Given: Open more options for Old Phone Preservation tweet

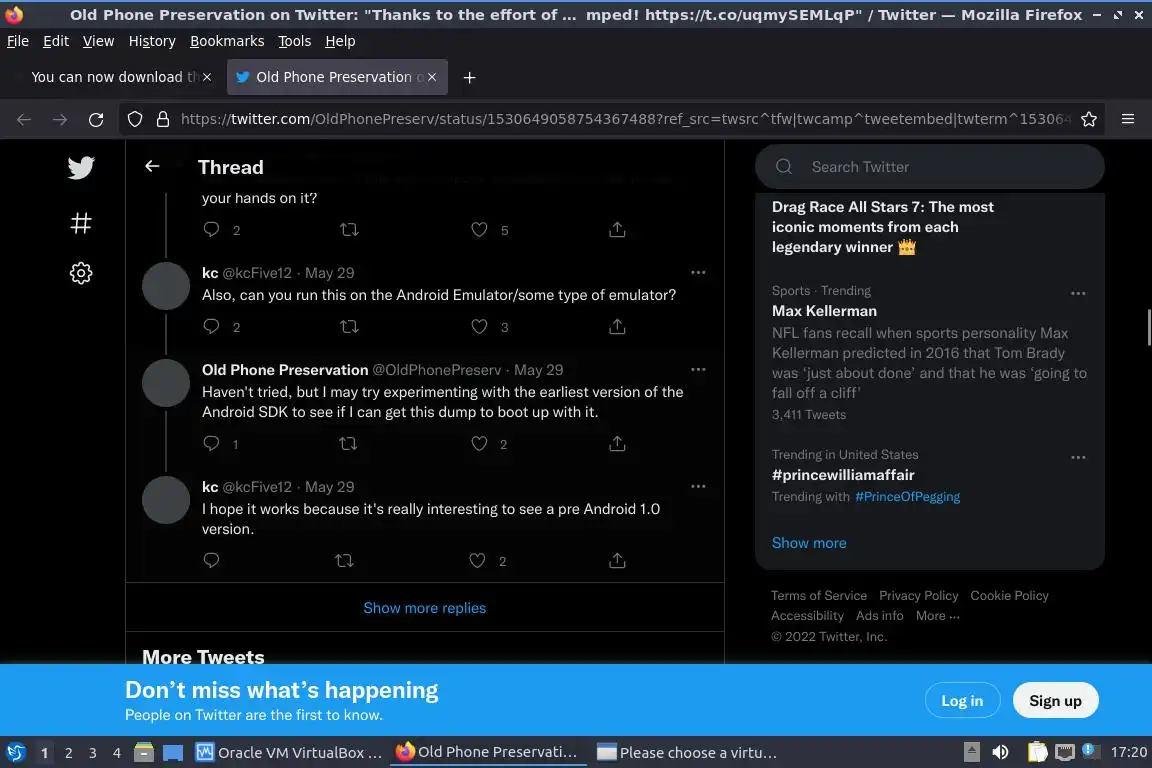Looking at the screenshot, I should pos(698,370).
